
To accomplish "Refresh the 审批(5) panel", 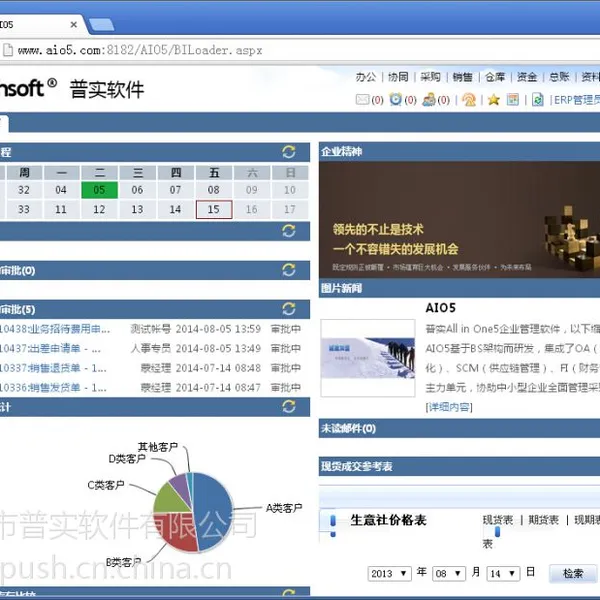I will point(289,309).
